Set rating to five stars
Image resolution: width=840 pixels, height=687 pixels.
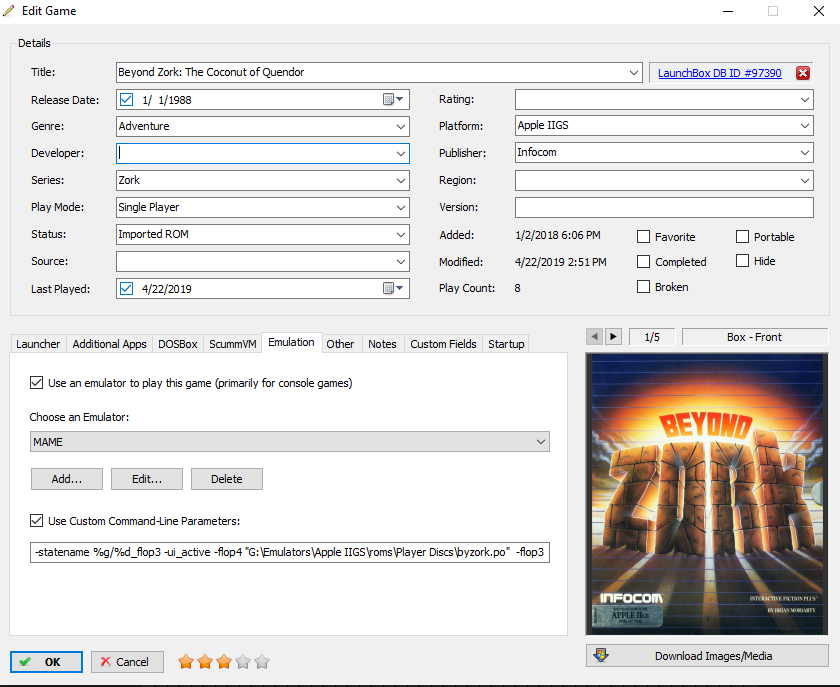262,662
